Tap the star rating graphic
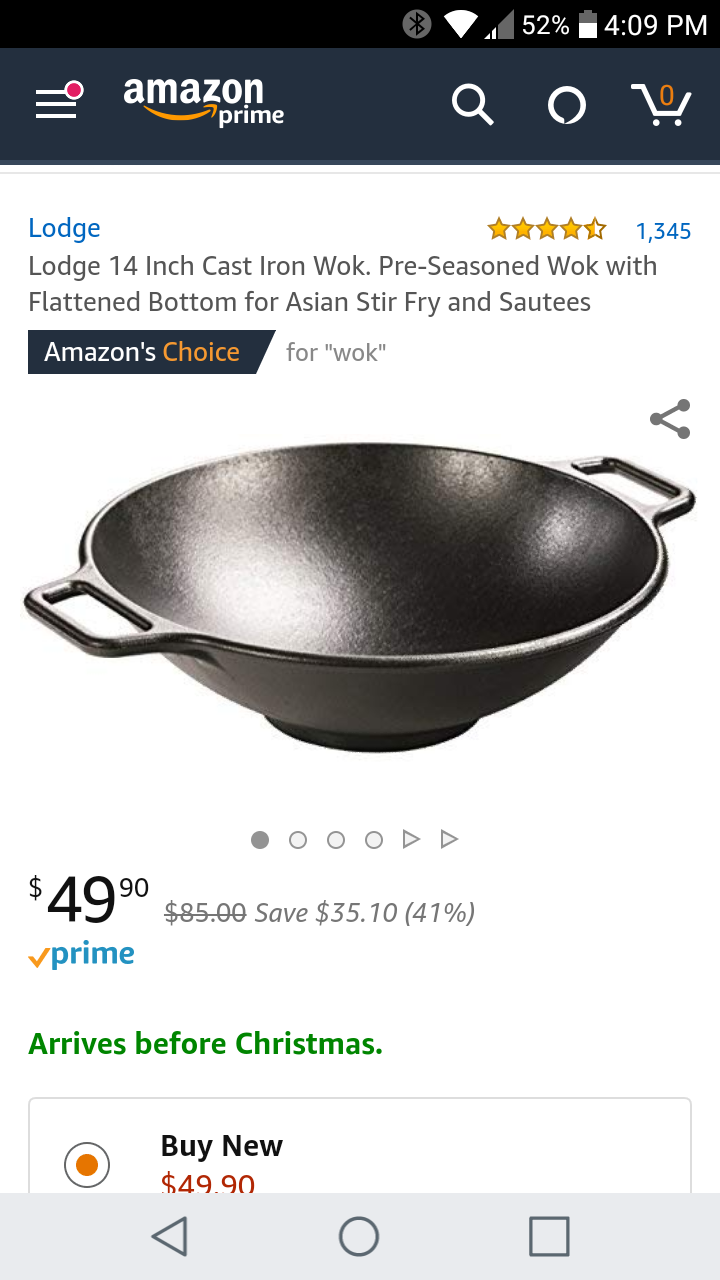 coord(547,230)
